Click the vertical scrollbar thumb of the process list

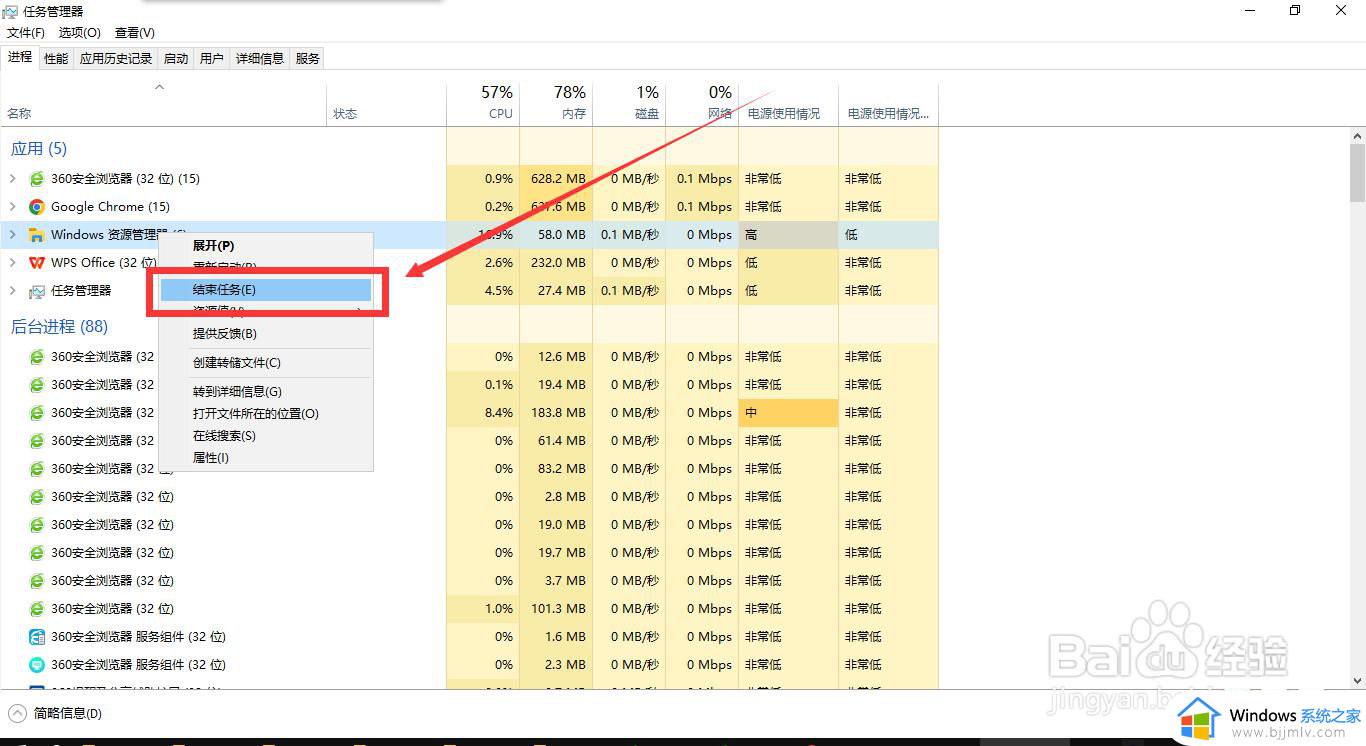pyautogui.click(x=1357, y=172)
